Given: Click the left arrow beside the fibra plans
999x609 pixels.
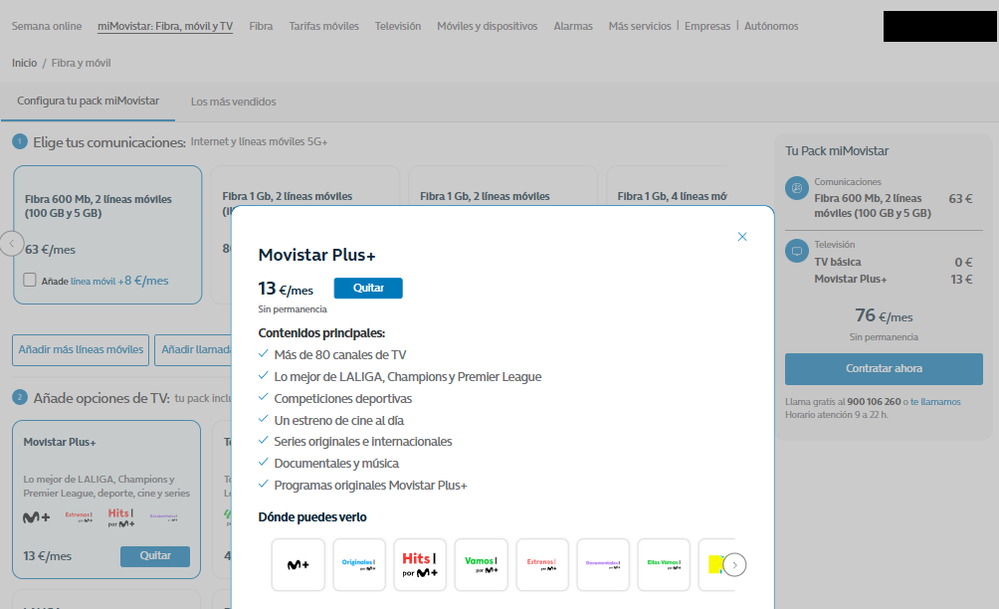Looking at the screenshot, I should [x=12, y=243].
